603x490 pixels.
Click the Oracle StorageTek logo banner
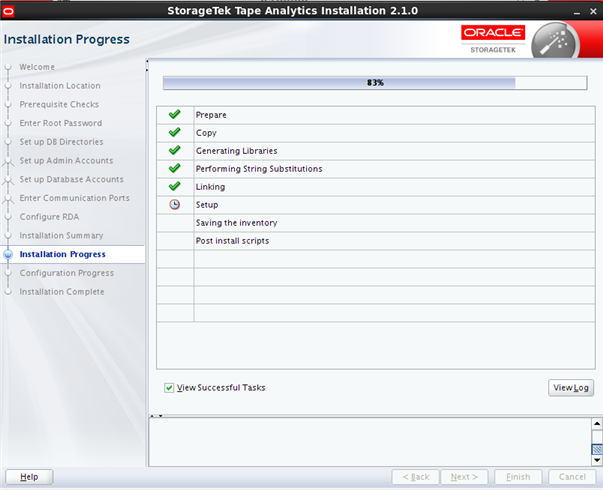493,40
